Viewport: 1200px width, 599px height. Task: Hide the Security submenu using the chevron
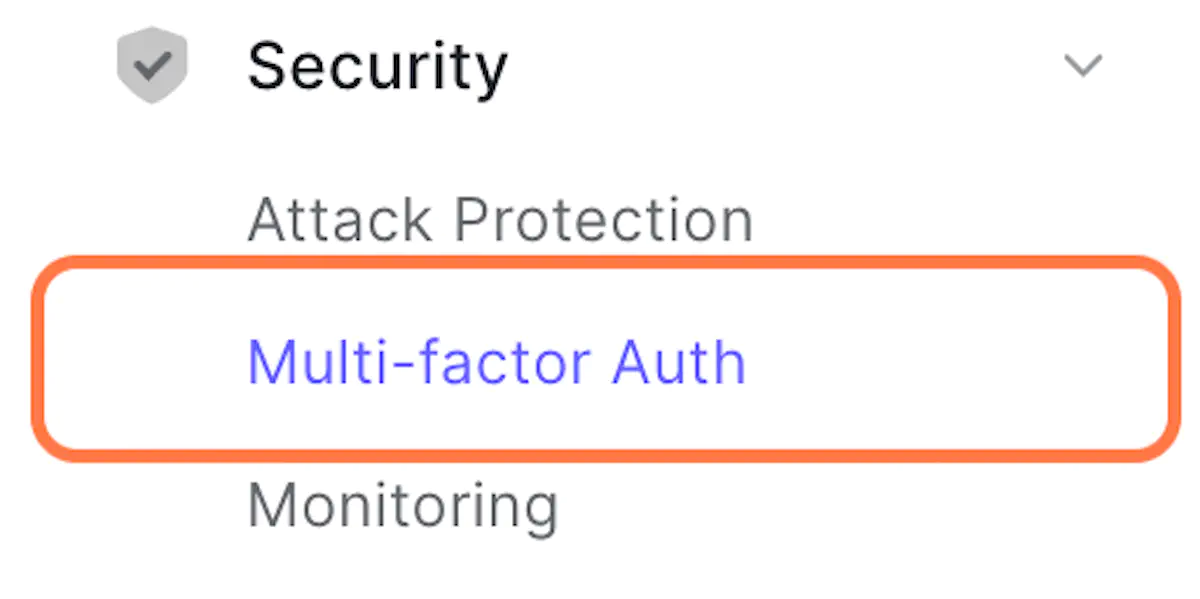(x=1083, y=66)
